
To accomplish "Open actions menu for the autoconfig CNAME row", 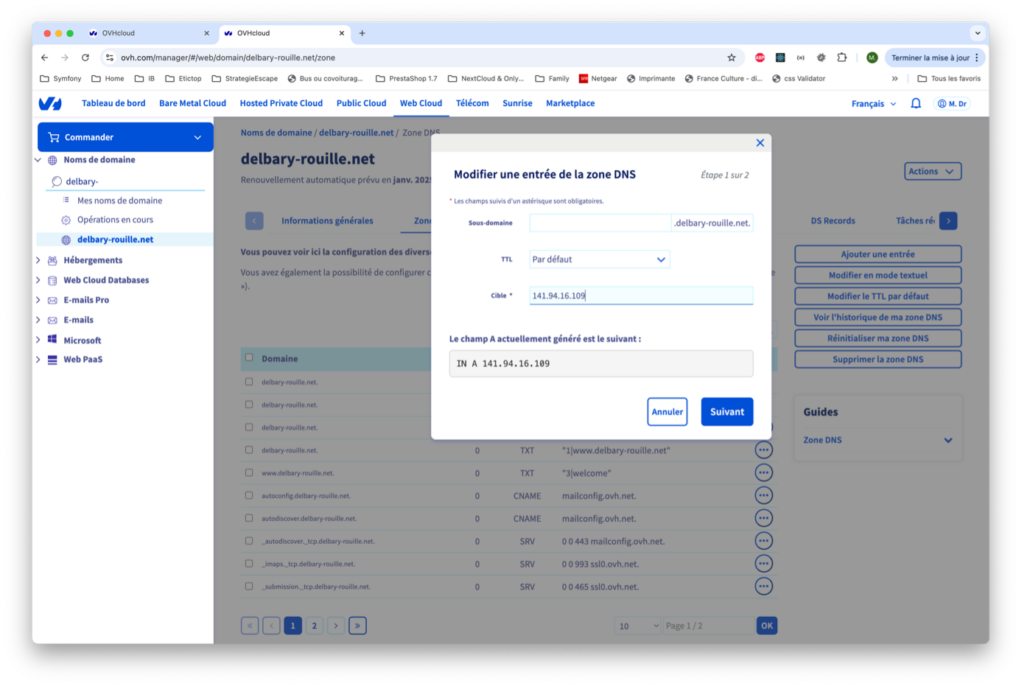I will [x=763, y=496].
